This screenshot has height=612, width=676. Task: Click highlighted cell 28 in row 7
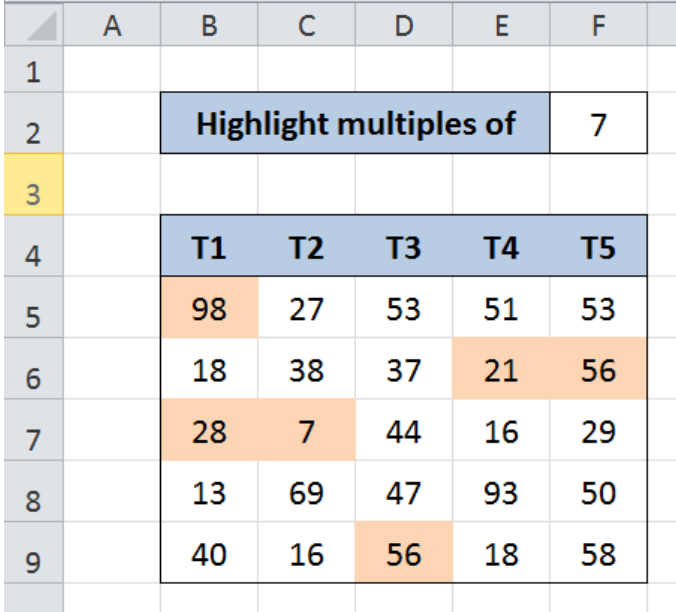(x=209, y=430)
